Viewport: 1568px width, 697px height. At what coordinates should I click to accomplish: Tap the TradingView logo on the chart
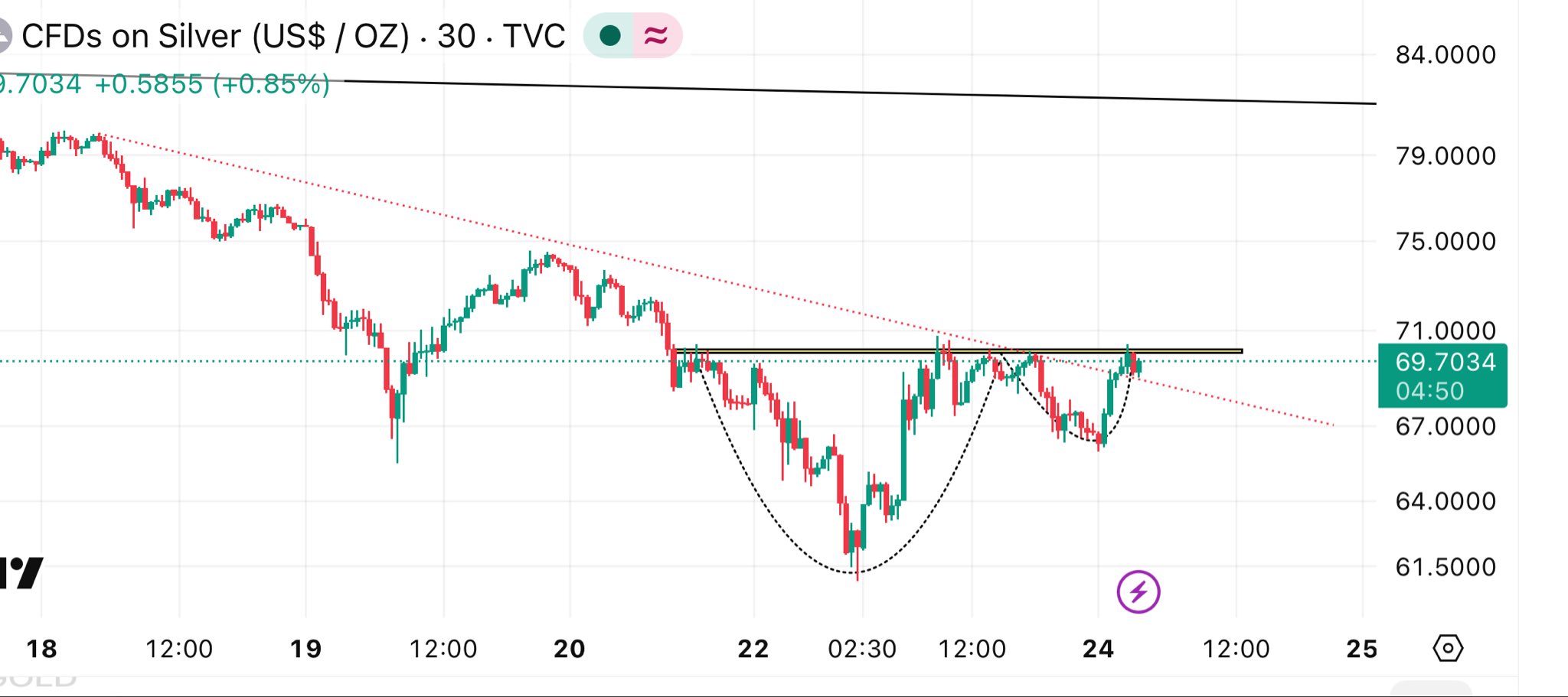[20, 572]
